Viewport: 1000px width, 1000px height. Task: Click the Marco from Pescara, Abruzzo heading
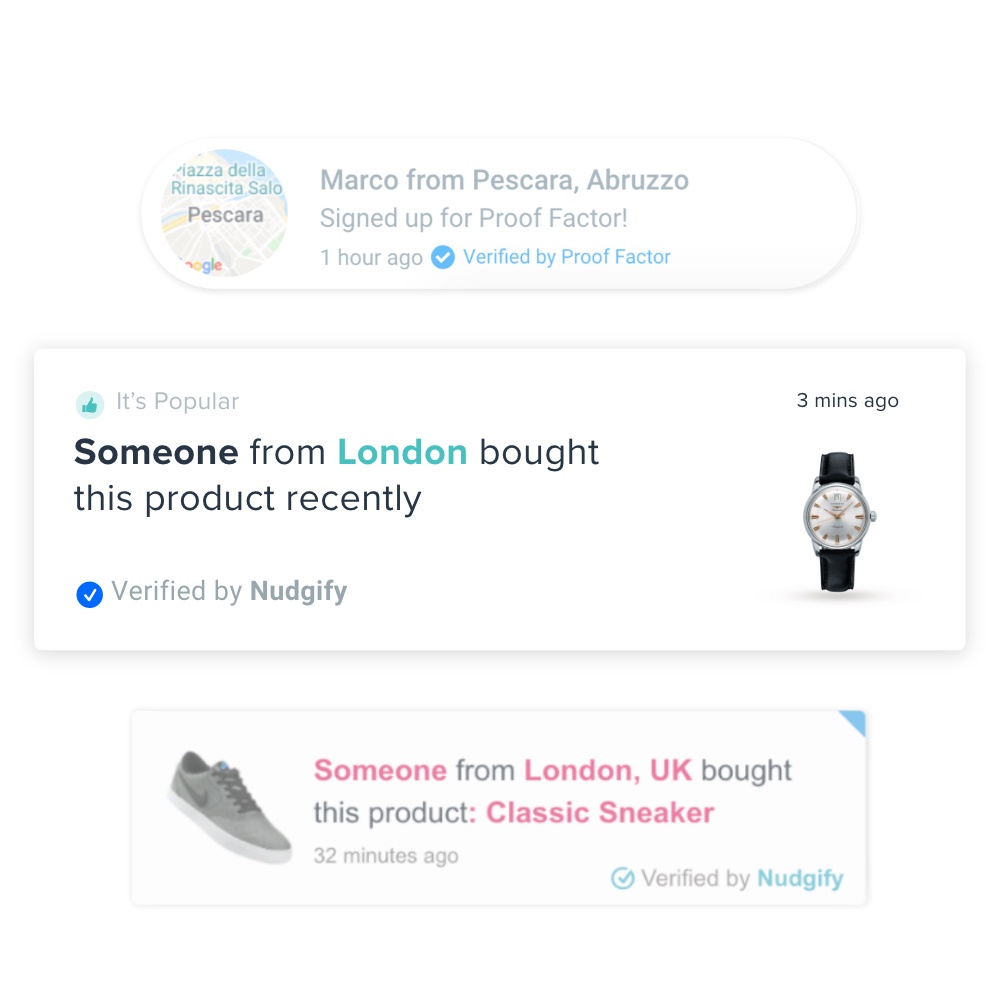(504, 180)
